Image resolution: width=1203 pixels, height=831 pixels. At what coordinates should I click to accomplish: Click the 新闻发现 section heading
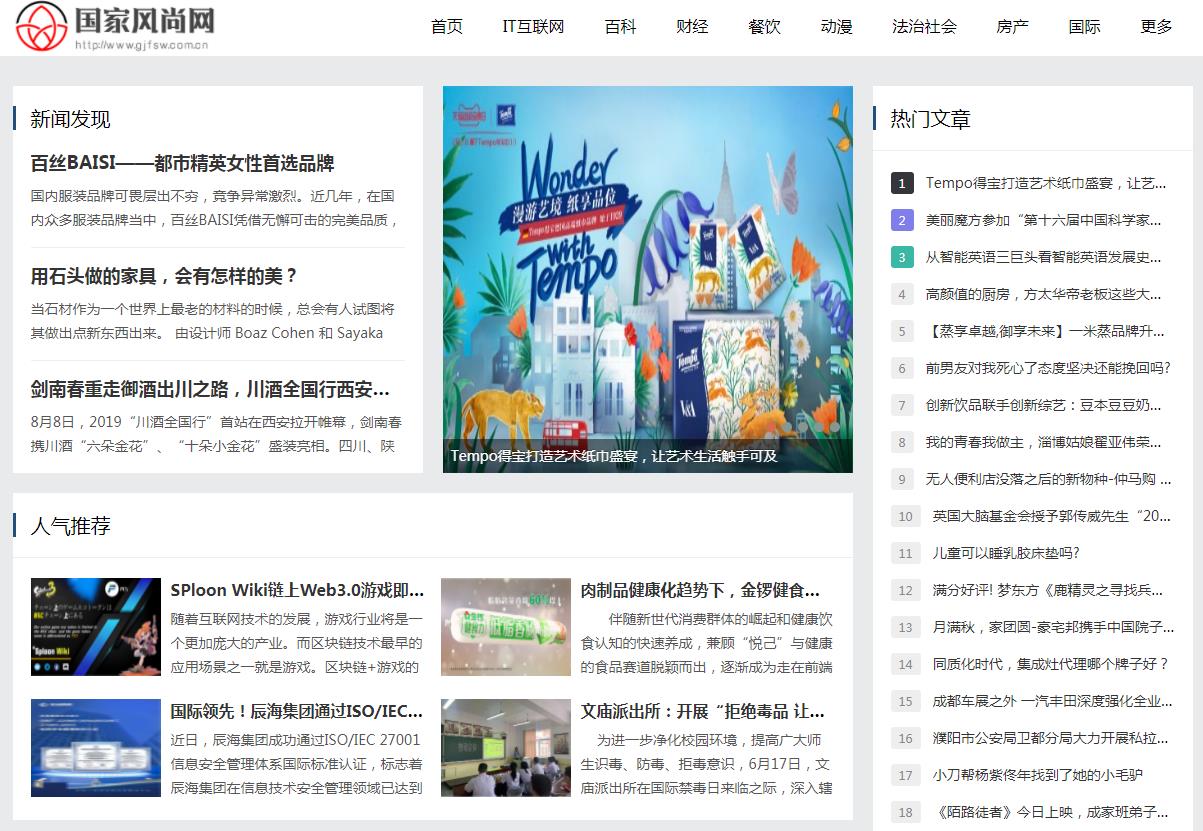(x=70, y=119)
